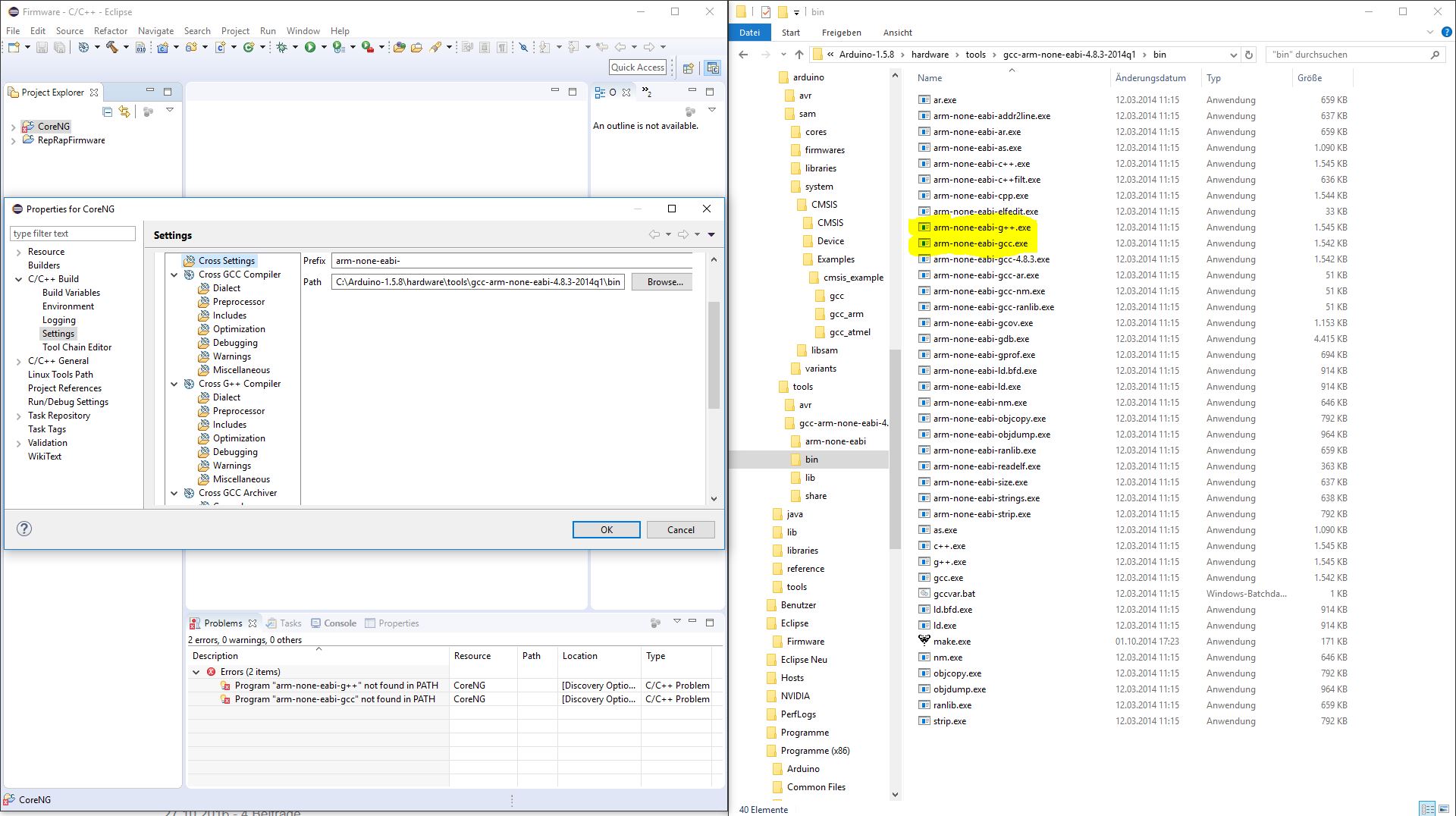Refresh the bin folder in Explorer
The height and width of the screenshot is (816, 1456).
(1248, 55)
